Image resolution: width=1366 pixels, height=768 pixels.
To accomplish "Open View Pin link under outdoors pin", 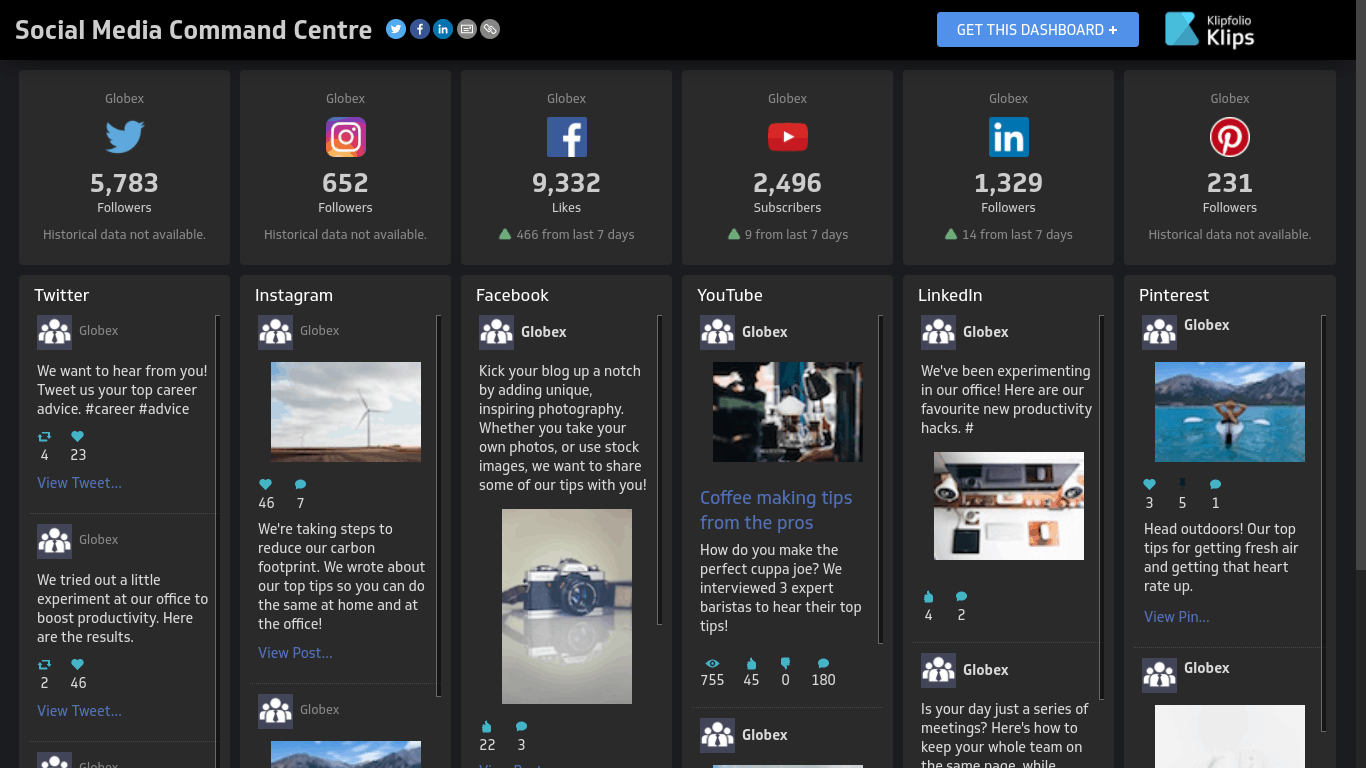I will point(1176,617).
